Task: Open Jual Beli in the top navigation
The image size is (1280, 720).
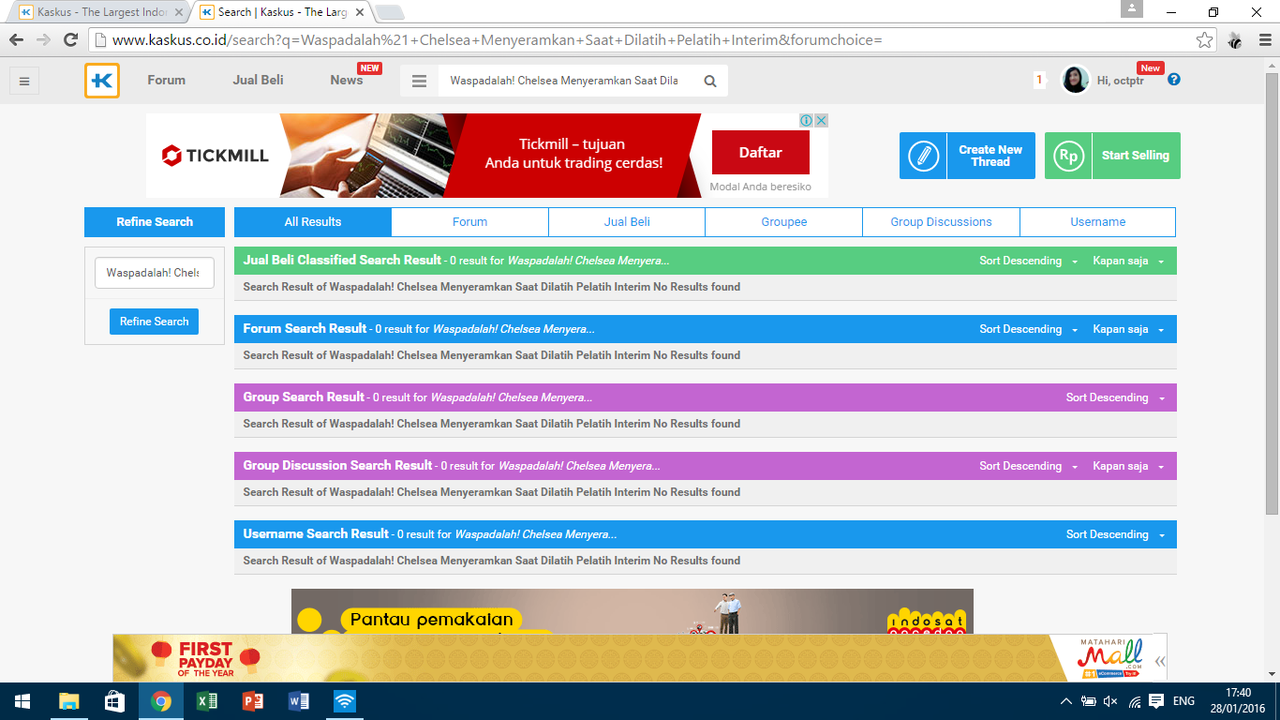Action: point(258,80)
